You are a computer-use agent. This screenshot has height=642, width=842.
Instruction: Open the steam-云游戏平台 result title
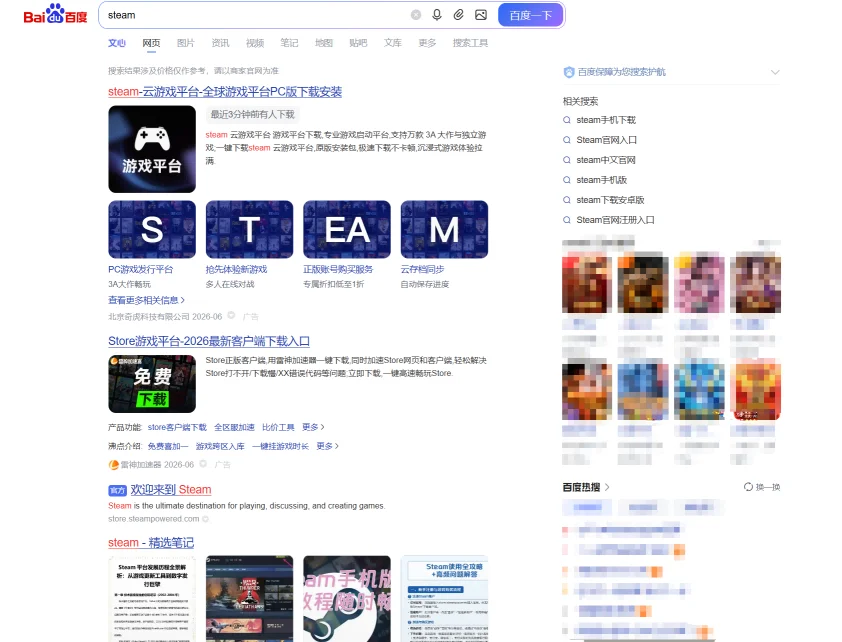(x=225, y=92)
